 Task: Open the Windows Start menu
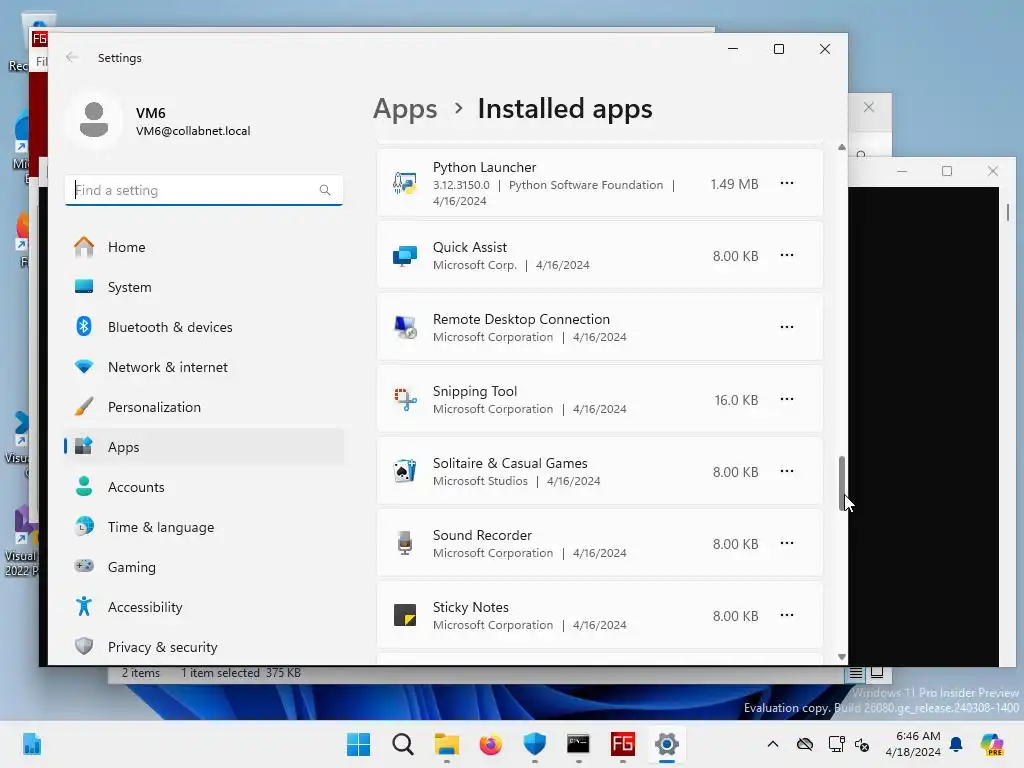coord(359,744)
